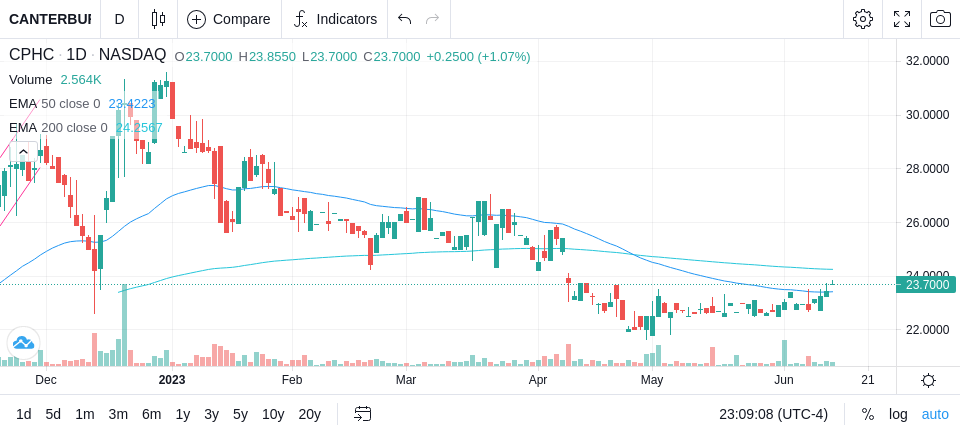The image size is (960, 433).
Task: Click the 32.0000 price axis label
Action: (927, 61)
